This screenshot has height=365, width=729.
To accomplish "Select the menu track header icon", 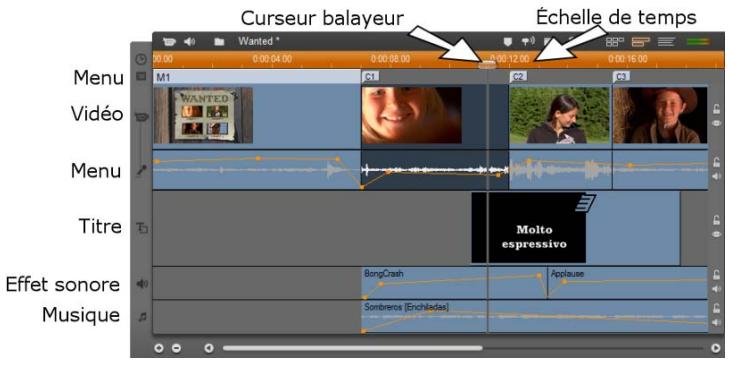I will (141, 76).
